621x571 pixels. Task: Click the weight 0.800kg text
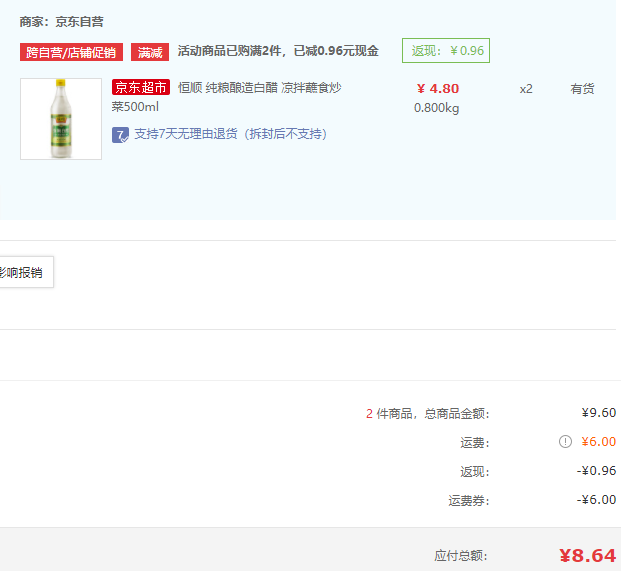[436, 108]
